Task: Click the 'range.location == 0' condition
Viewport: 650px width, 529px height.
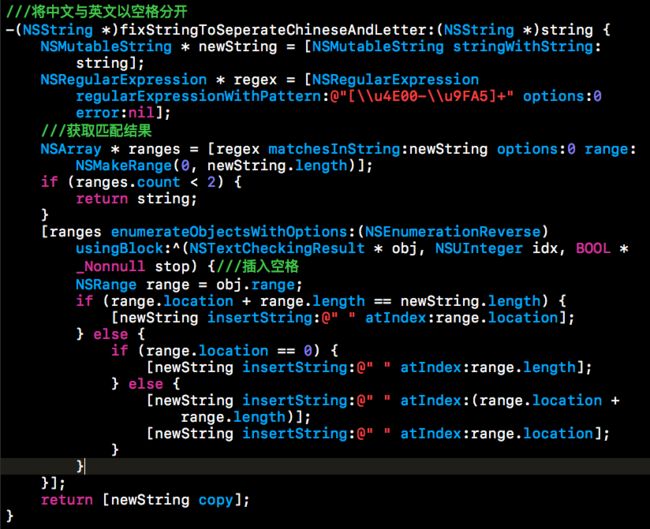Action: [229, 351]
